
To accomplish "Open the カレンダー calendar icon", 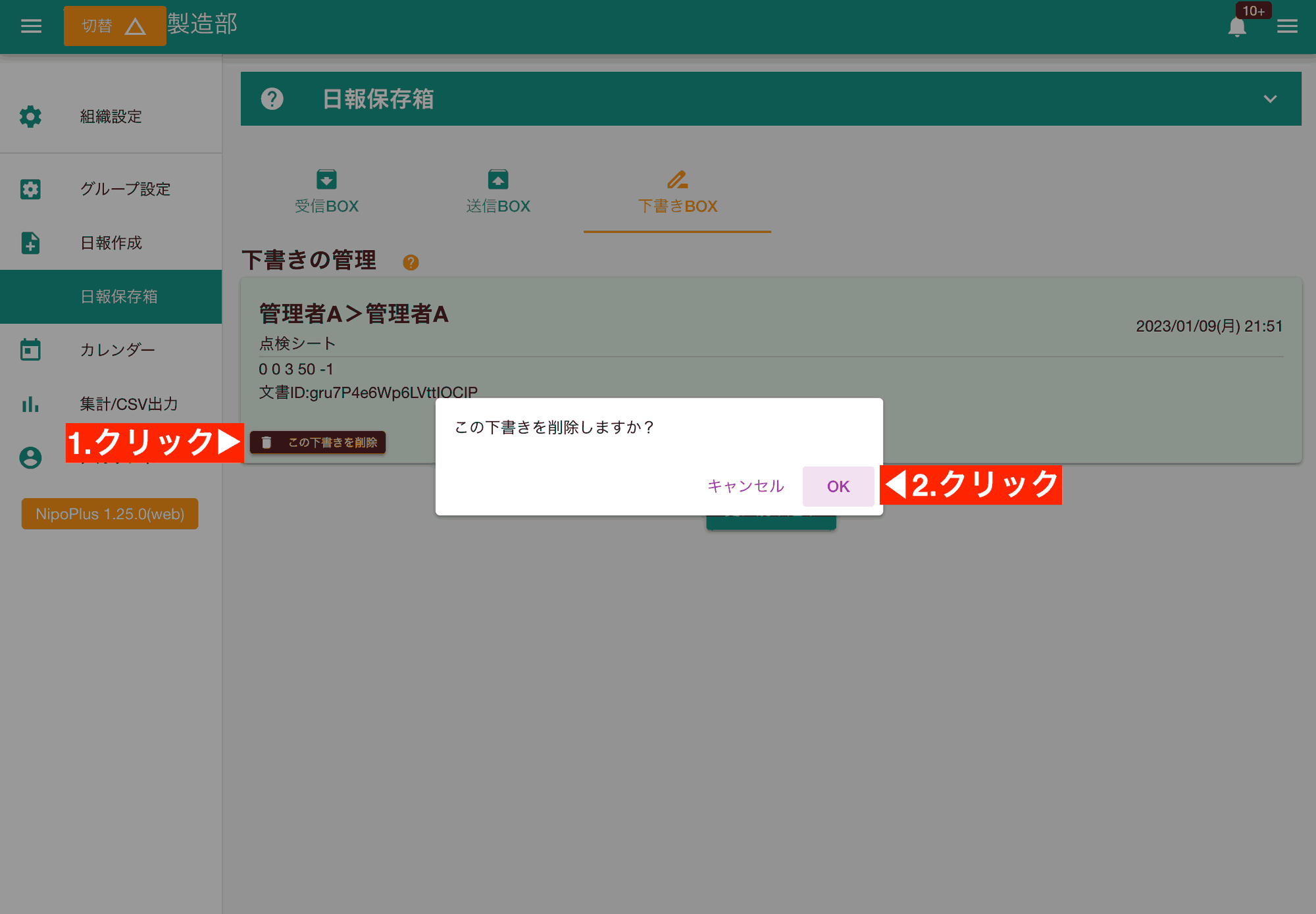I will (x=30, y=349).
